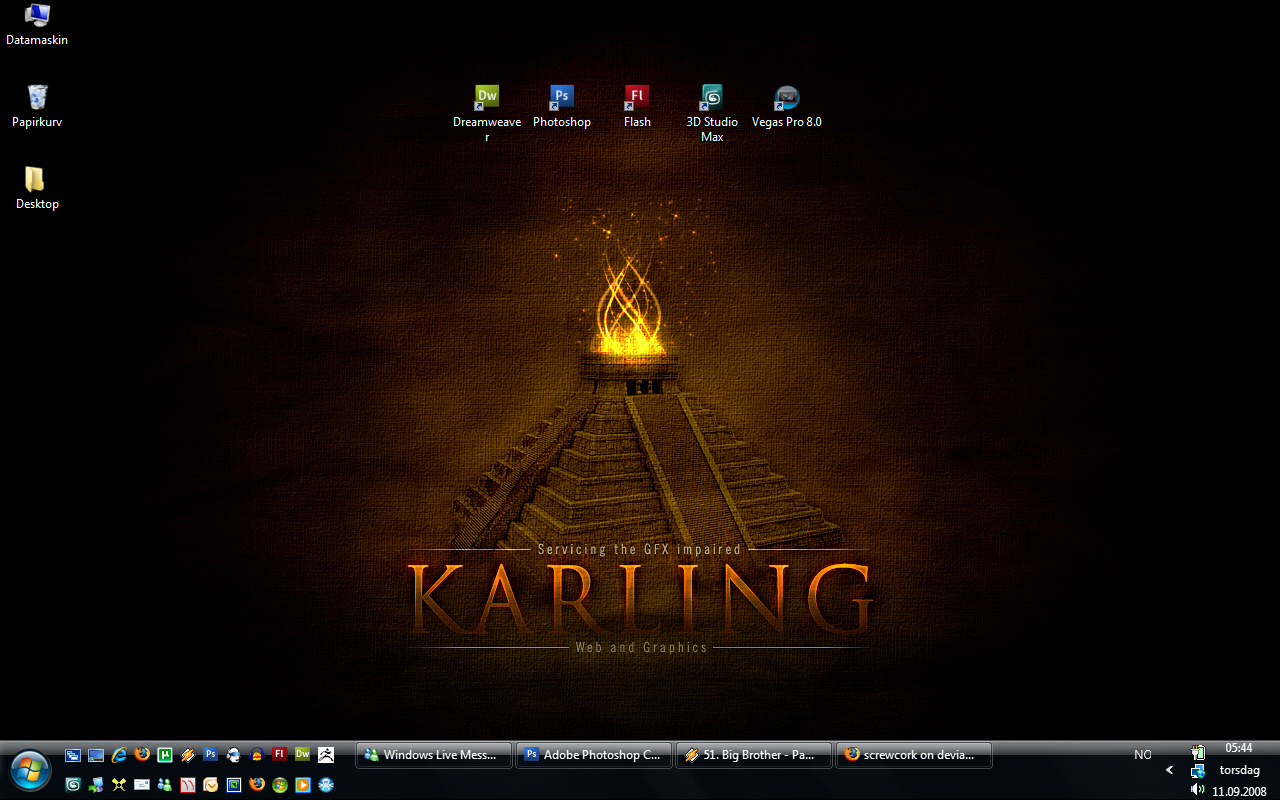Launch the Photoshop desktop shortcut

(x=561, y=107)
